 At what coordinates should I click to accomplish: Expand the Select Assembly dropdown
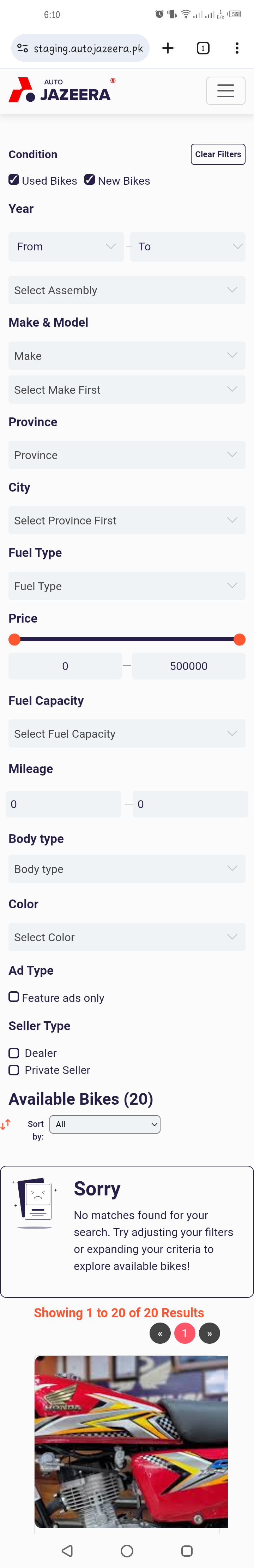click(x=127, y=290)
